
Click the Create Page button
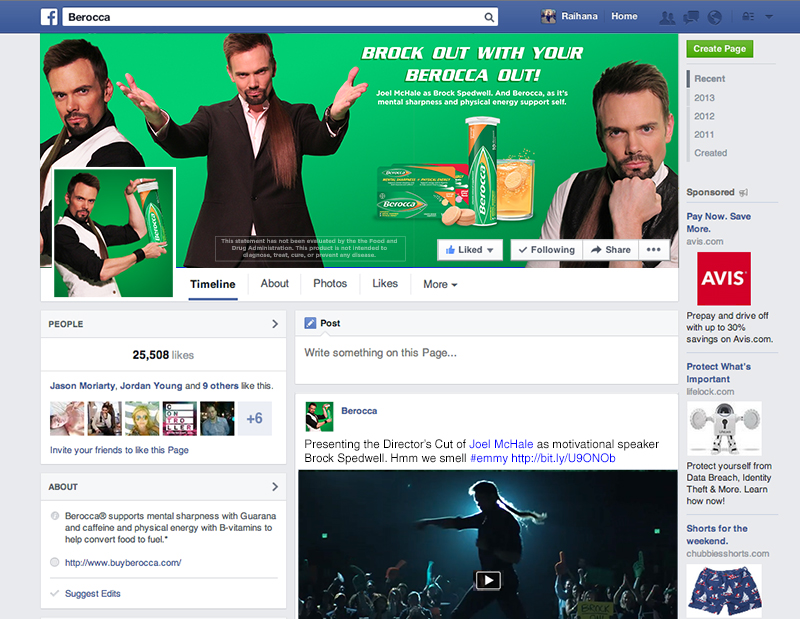pyautogui.click(x=719, y=49)
